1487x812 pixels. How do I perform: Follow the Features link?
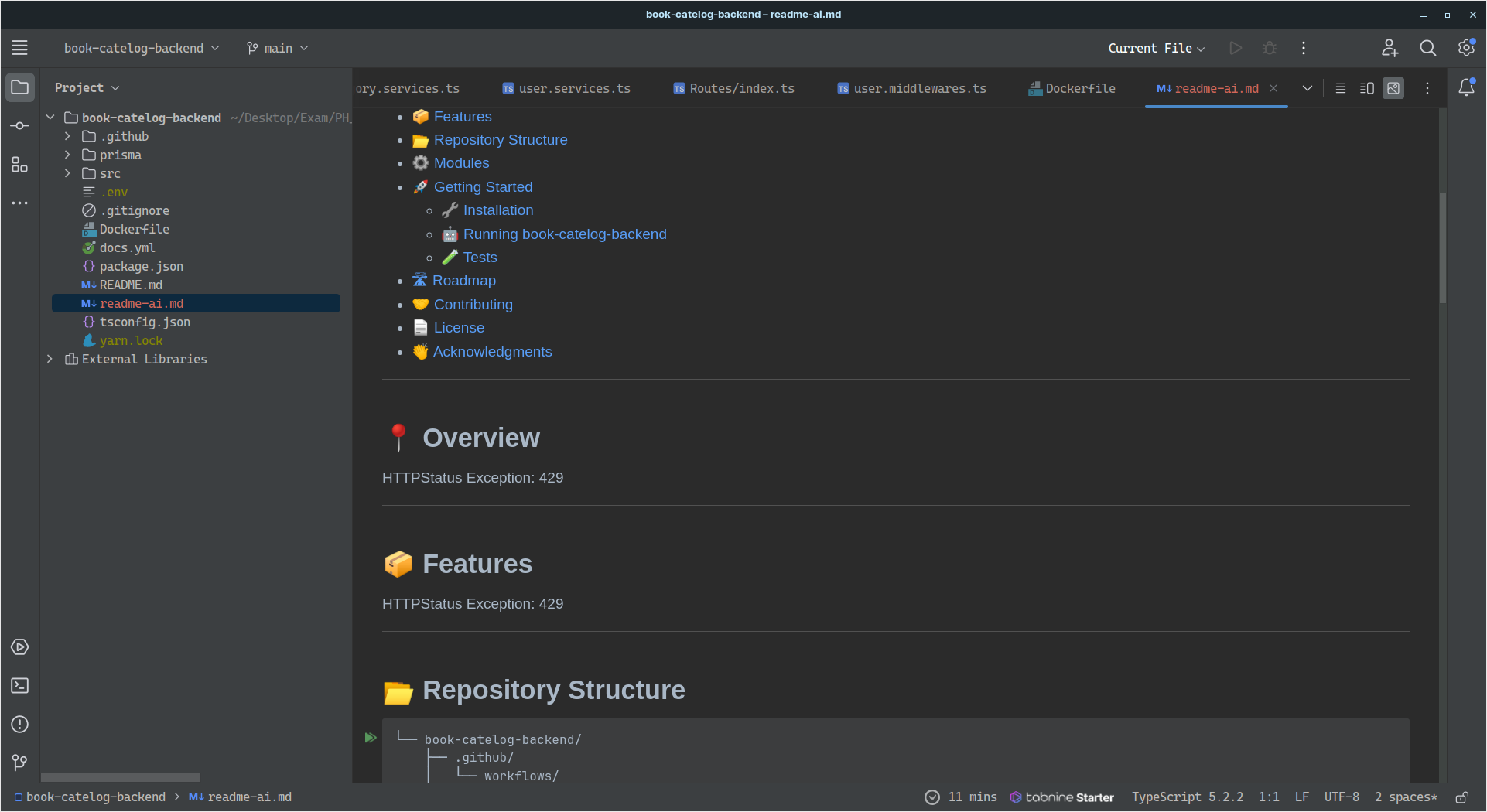463,117
